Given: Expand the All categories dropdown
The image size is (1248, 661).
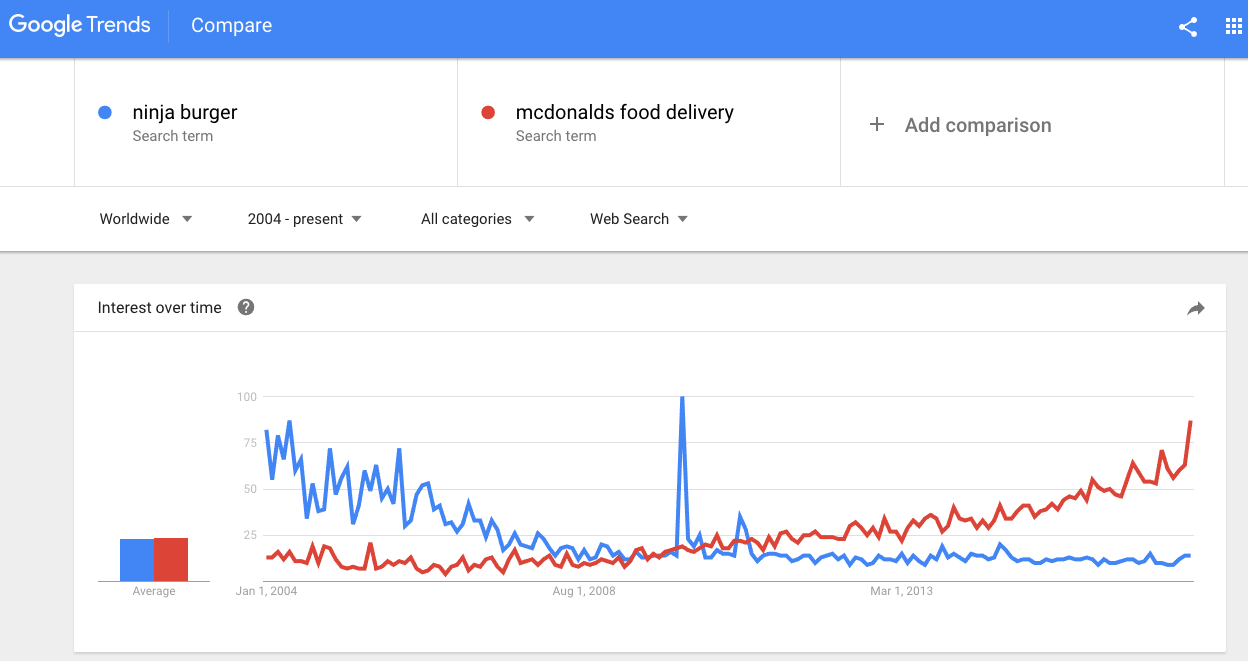Looking at the screenshot, I should click(478, 219).
